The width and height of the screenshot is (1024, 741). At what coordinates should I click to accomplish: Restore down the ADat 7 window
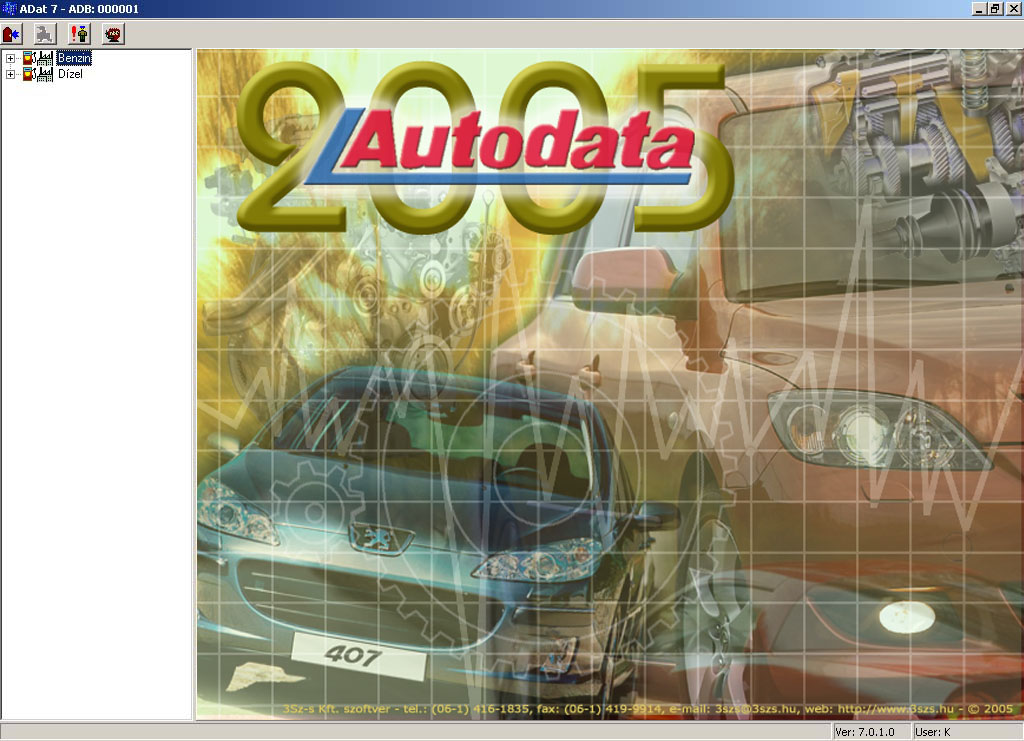point(995,8)
